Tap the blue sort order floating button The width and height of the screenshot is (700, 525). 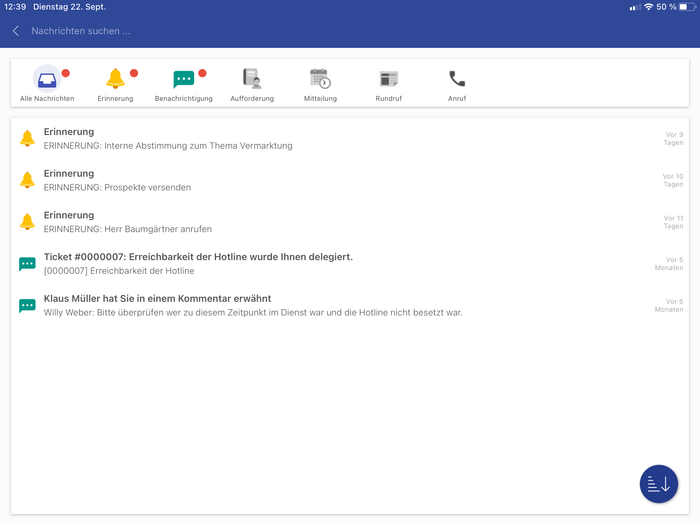(x=658, y=484)
